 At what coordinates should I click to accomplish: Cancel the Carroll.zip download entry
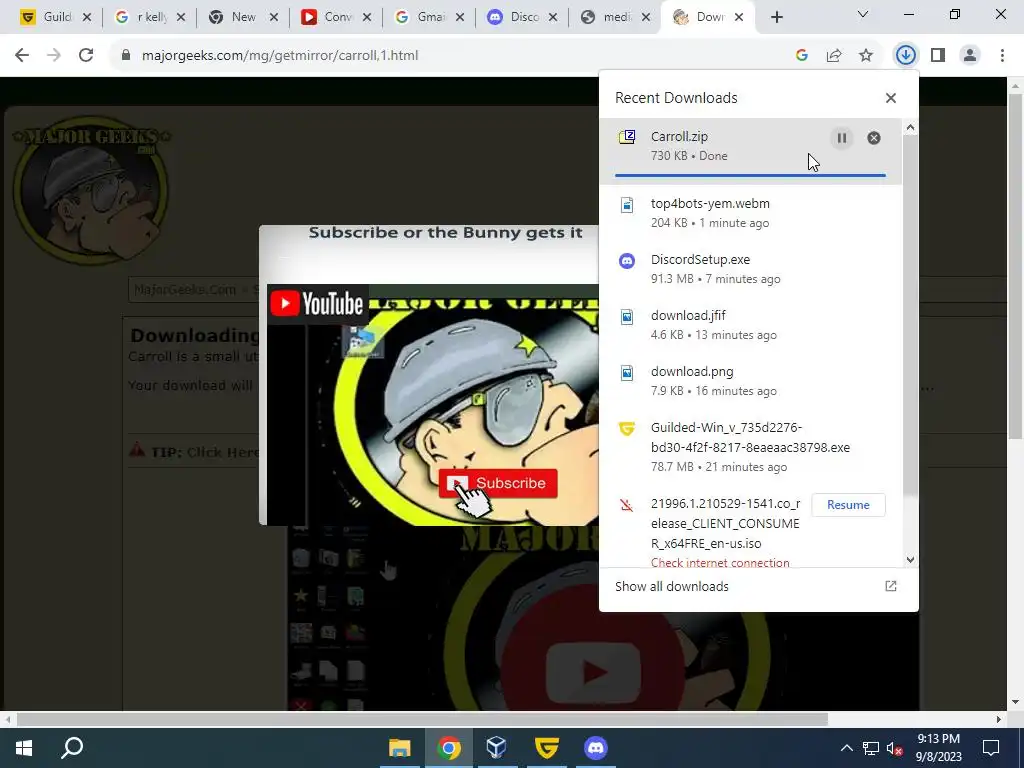[874, 138]
